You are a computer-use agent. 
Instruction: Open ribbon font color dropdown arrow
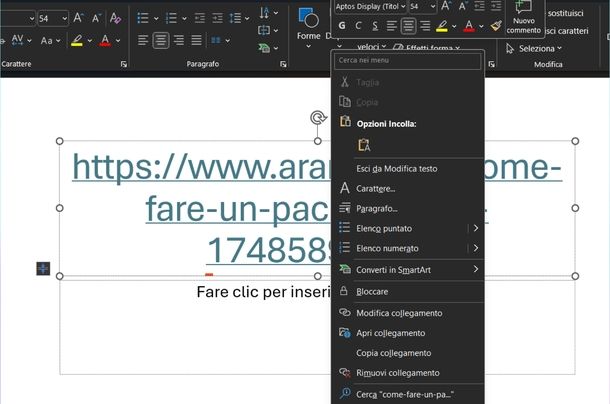pos(118,40)
